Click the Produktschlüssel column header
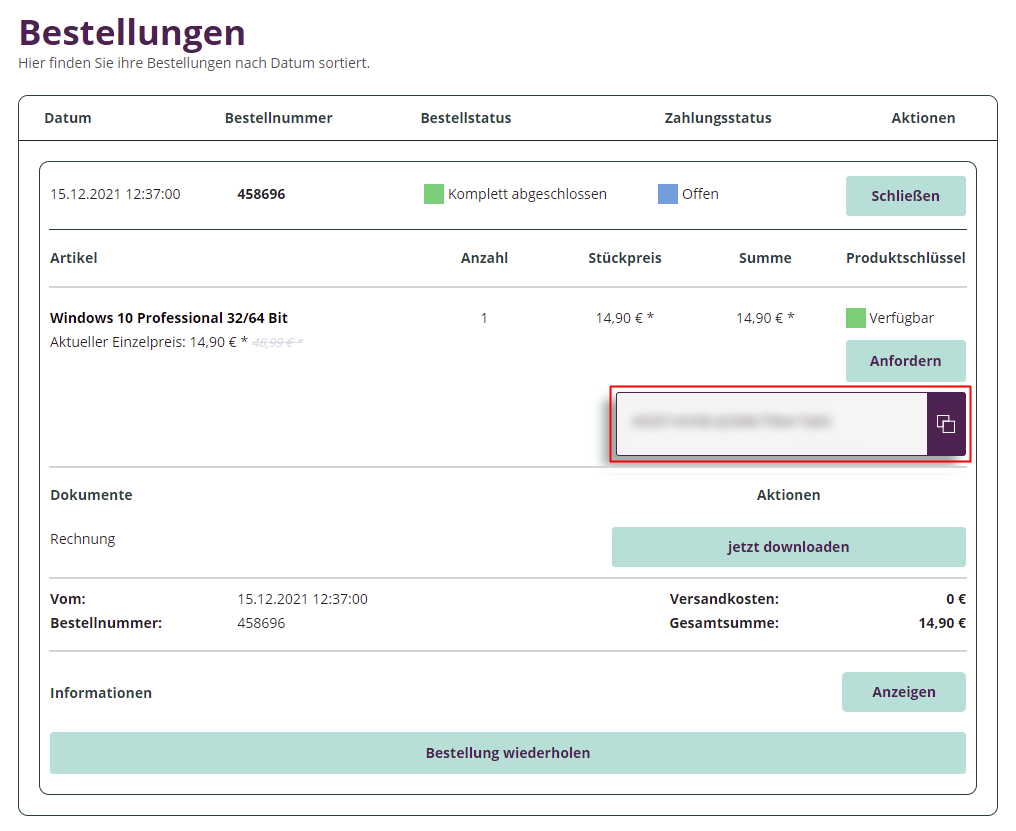Screen dimensions: 1016x831 pyautogui.click(x=905, y=258)
